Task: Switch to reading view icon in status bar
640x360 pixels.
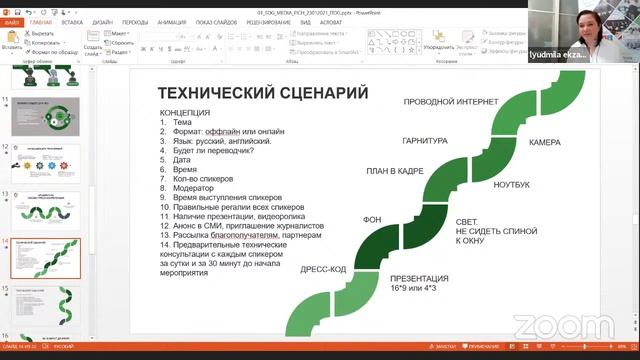Action: (x=539, y=347)
